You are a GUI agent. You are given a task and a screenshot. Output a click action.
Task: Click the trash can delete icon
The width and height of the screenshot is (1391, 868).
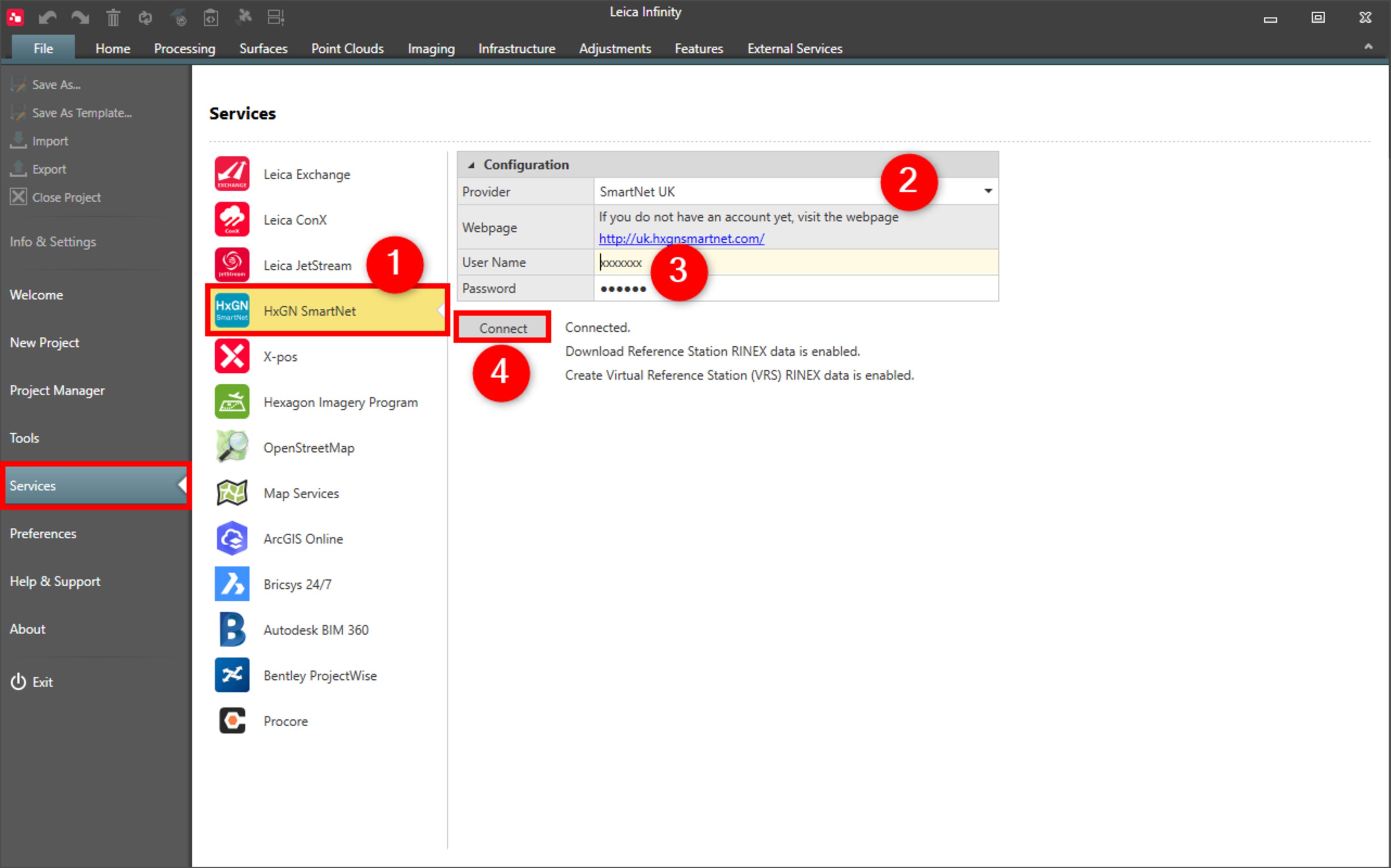coord(113,18)
